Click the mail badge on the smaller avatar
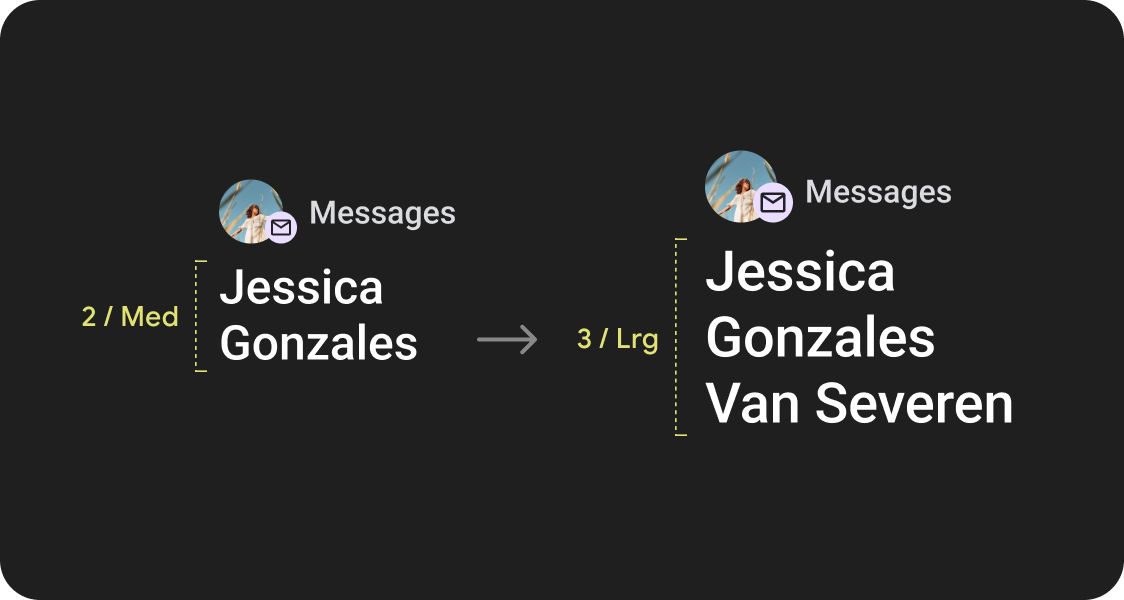 (281, 228)
